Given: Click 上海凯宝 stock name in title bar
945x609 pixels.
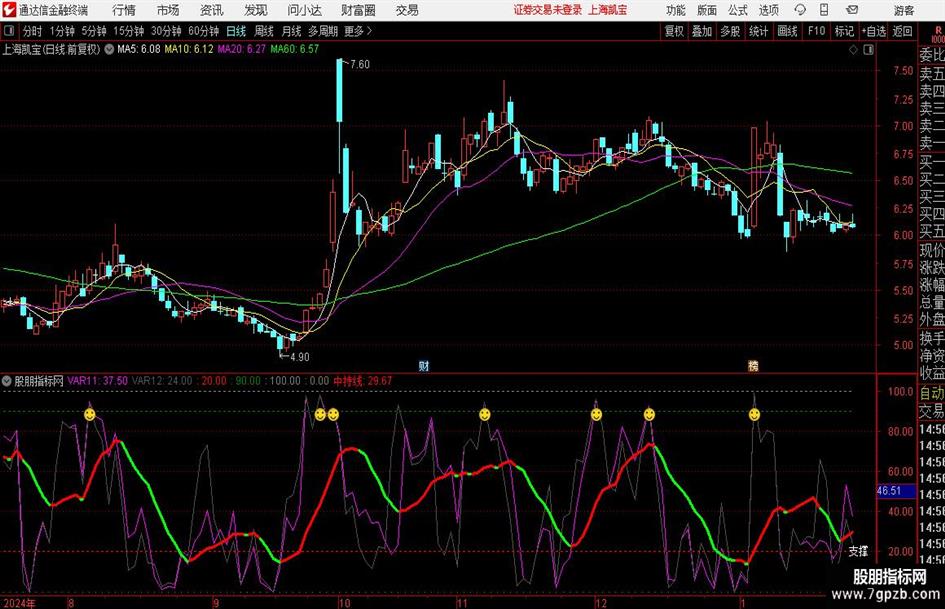Looking at the screenshot, I should [608, 10].
